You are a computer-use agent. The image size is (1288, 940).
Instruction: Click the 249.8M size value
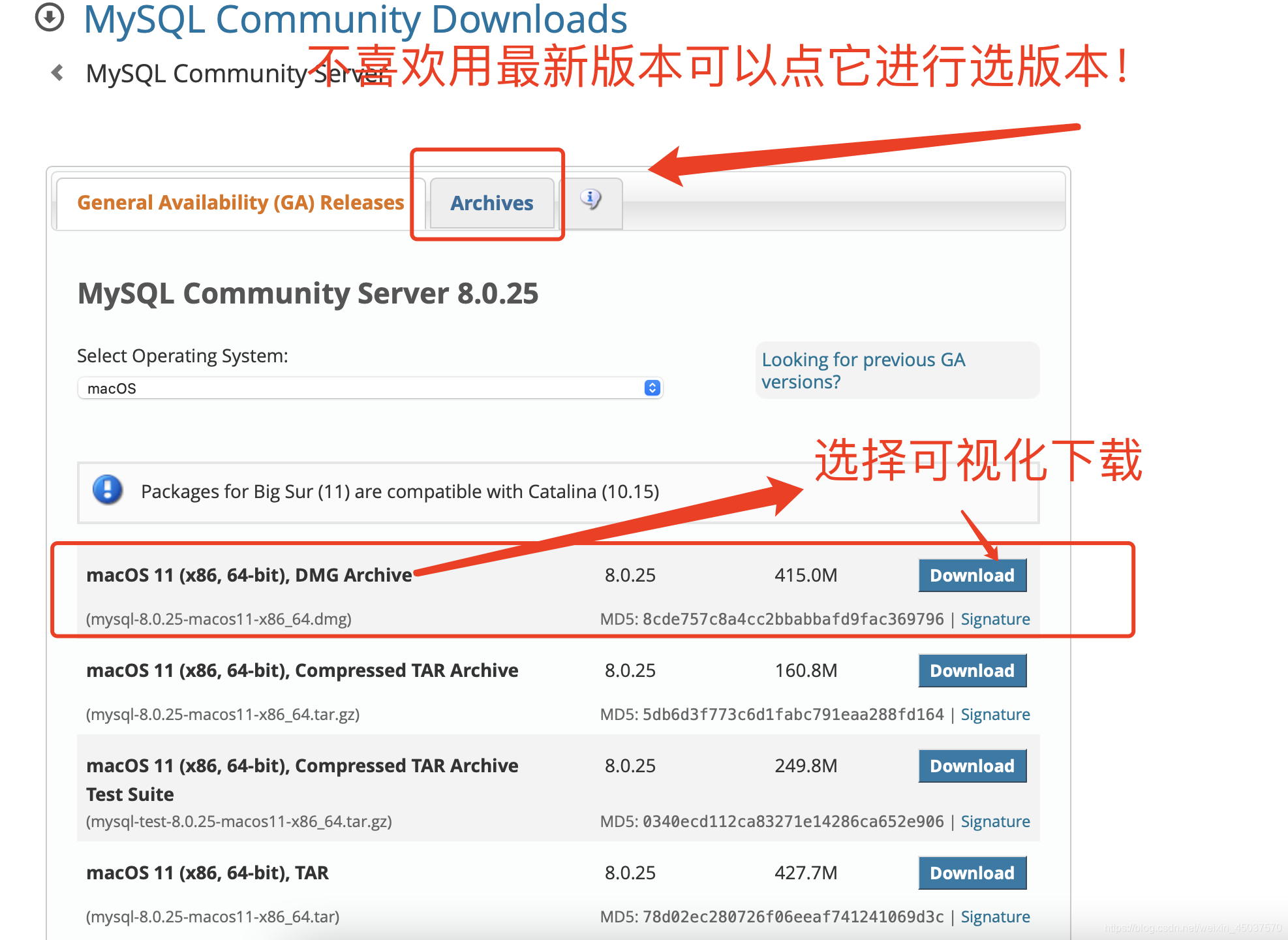(x=806, y=766)
